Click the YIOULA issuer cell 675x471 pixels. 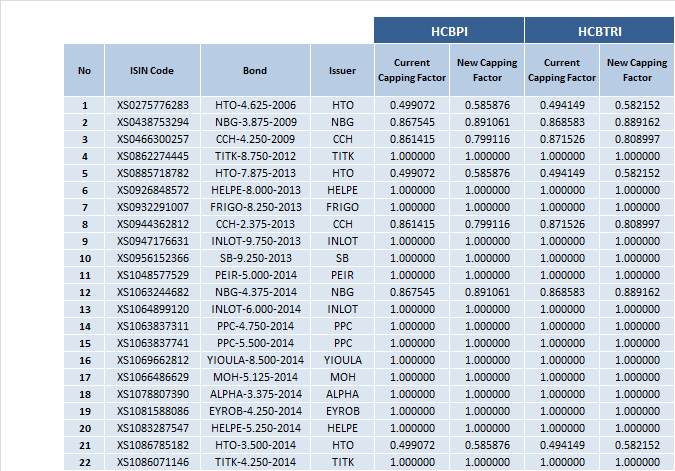342,360
